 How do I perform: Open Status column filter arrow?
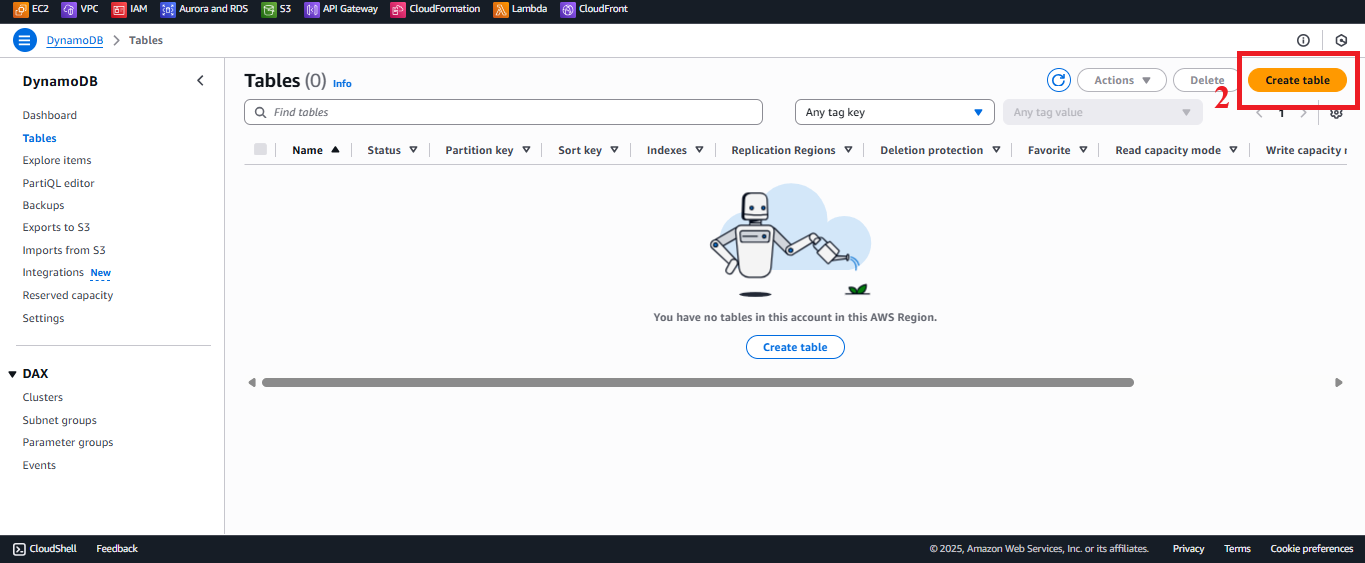point(413,150)
